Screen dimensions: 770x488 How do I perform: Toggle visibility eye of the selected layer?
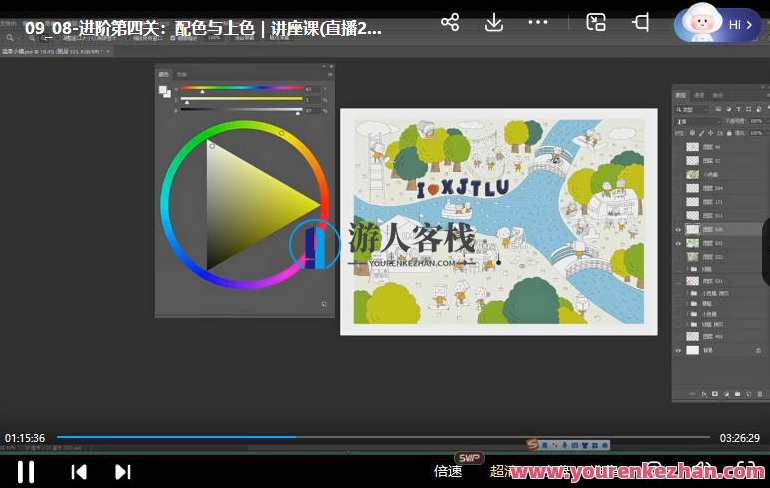[678, 229]
